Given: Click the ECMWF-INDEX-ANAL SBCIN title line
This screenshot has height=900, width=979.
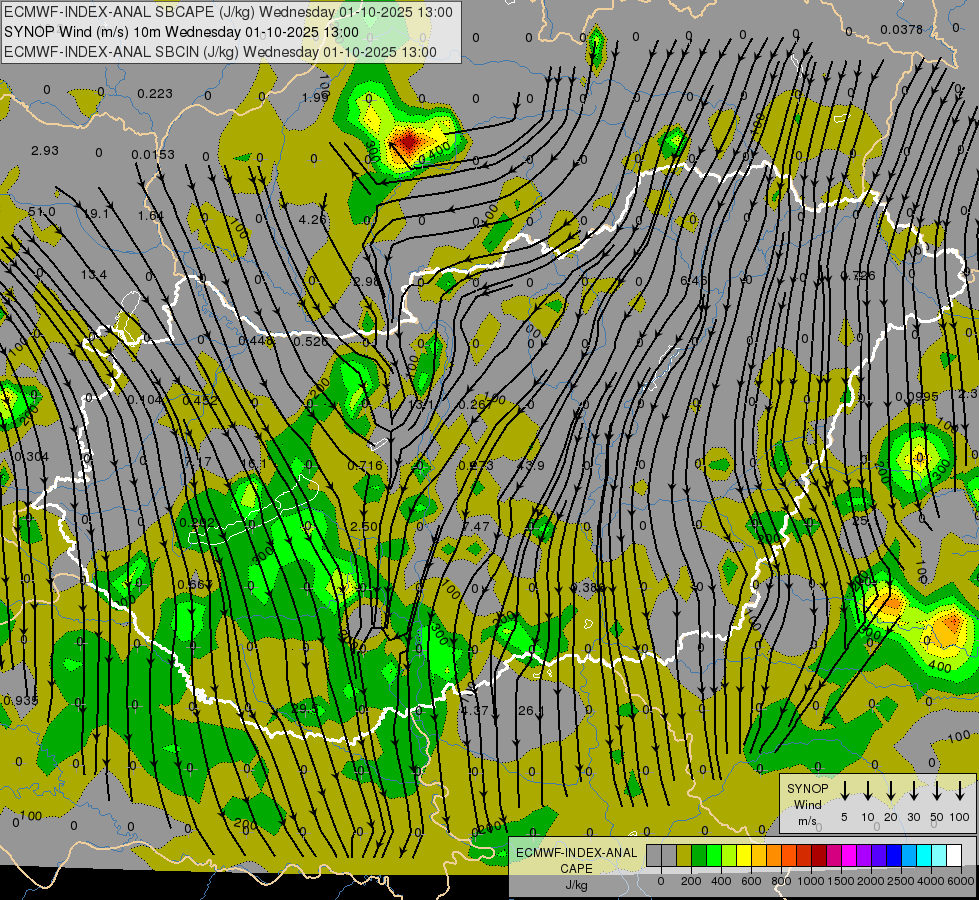Looking at the screenshot, I should click(x=220, y=50).
